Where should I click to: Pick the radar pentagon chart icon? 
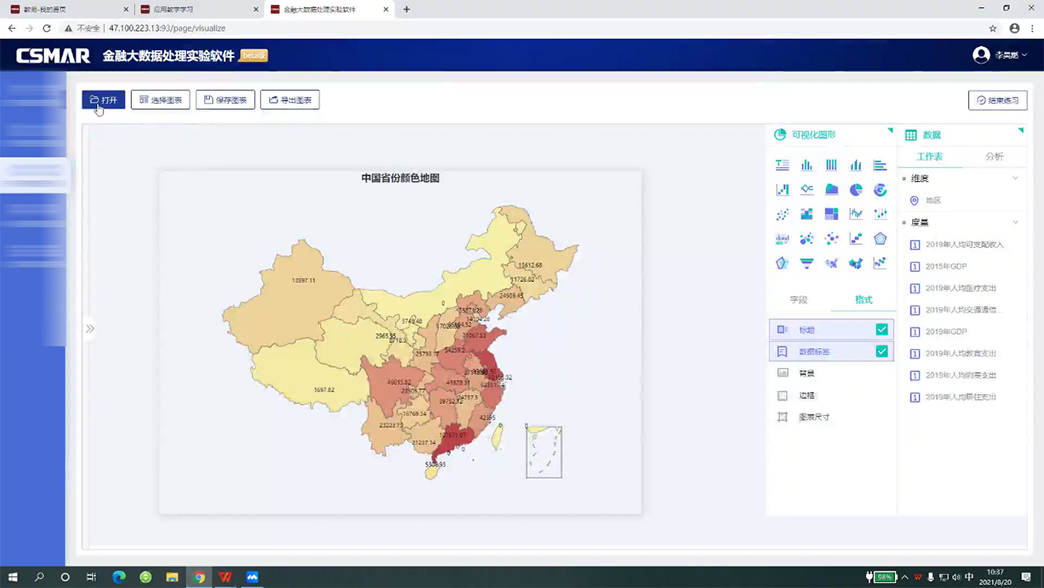tap(880, 239)
